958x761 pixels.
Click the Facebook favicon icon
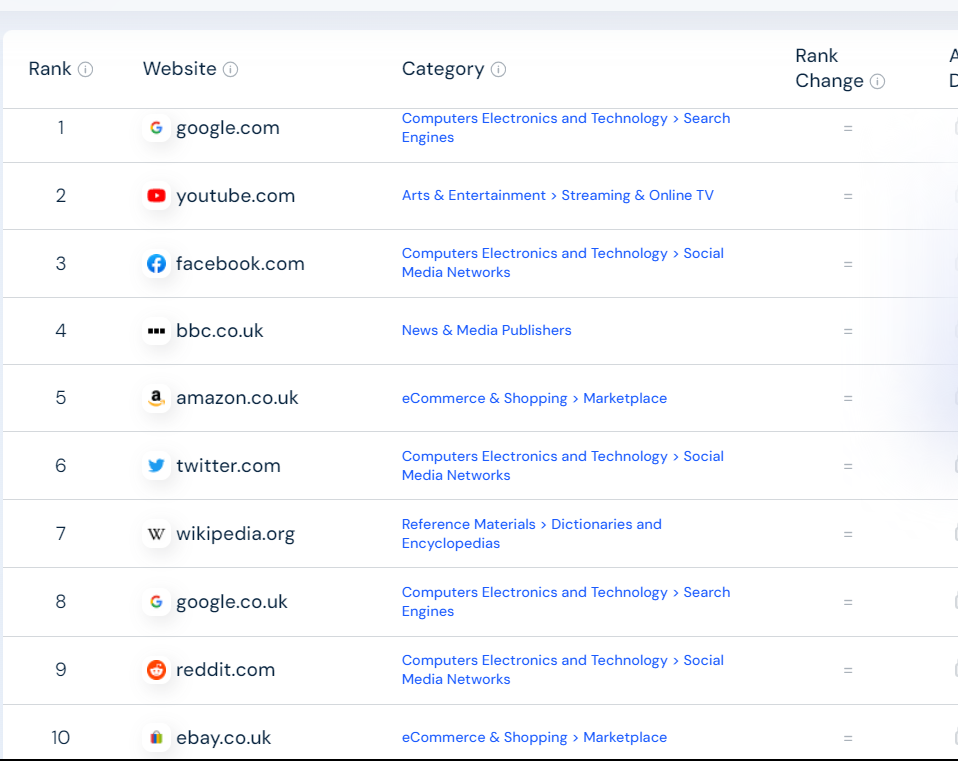[x=156, y=263]
